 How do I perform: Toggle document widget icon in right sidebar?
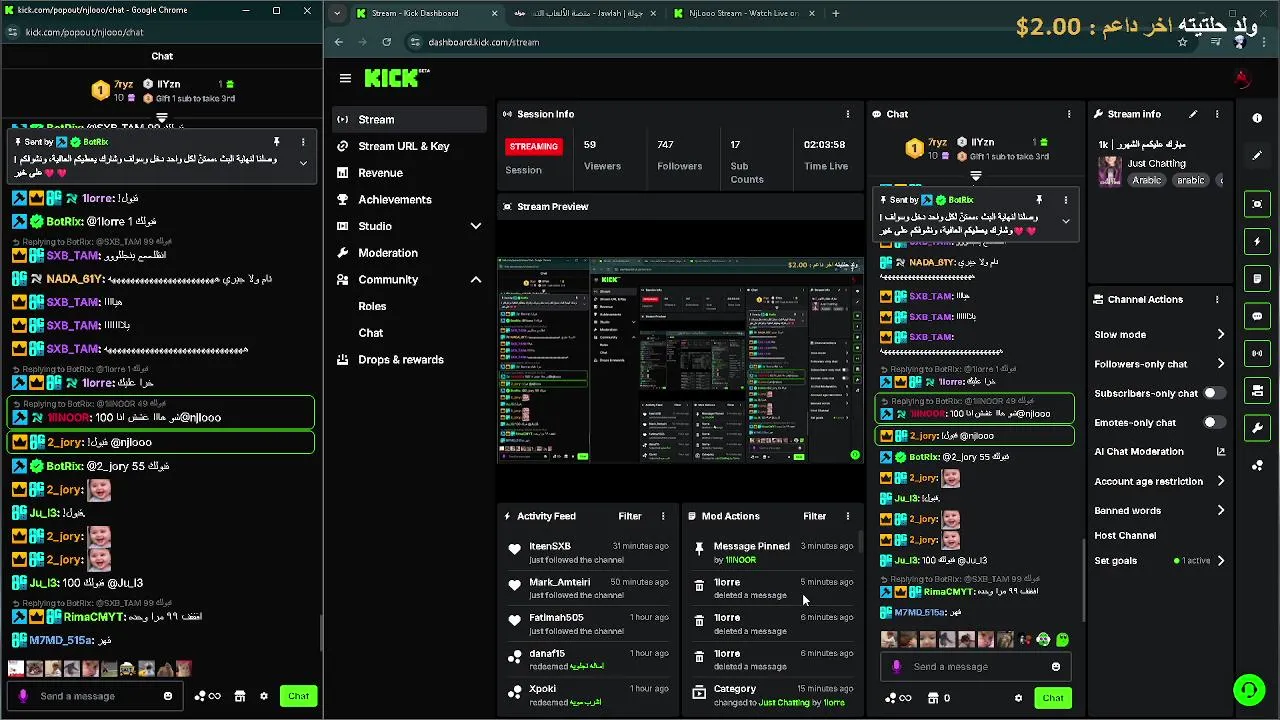[1257, 279]
